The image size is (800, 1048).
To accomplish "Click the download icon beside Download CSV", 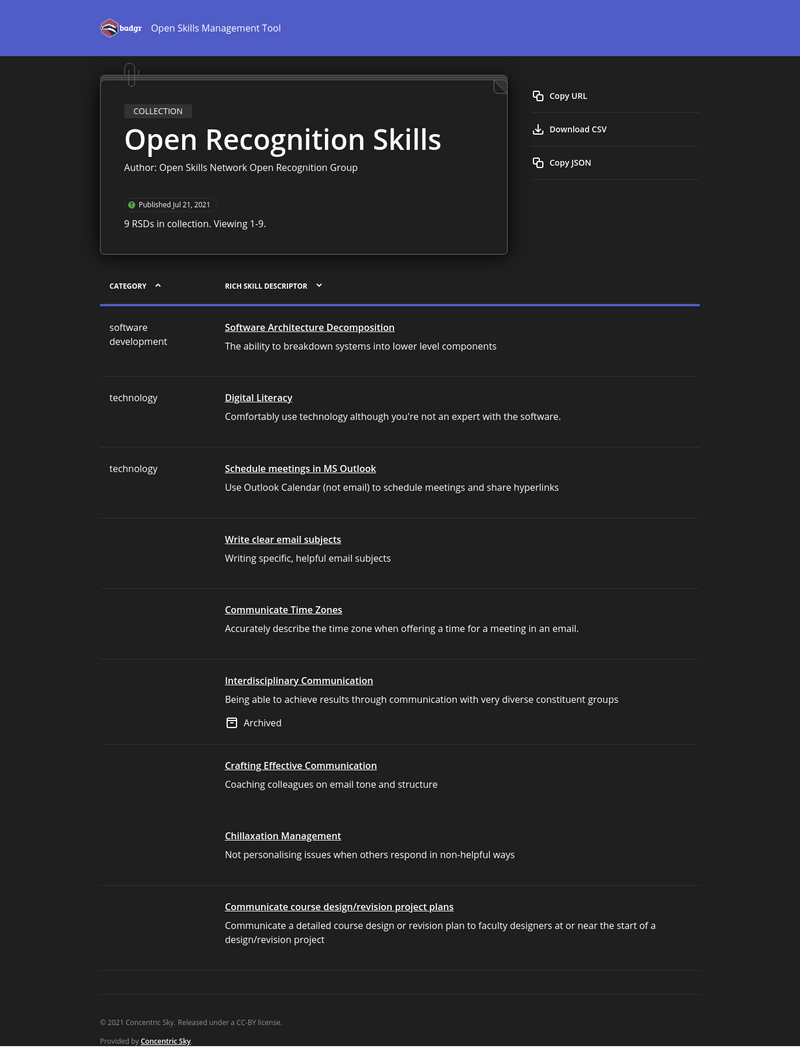I will [x=539, y=129].
